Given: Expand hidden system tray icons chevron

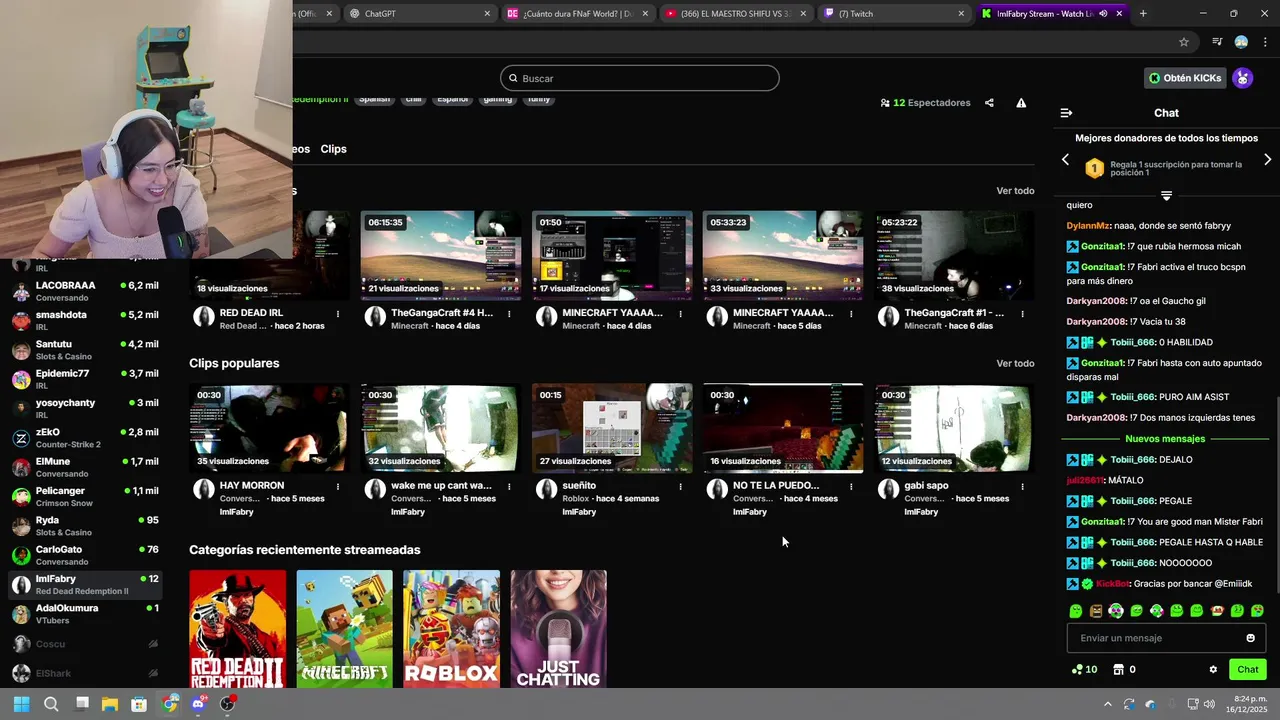Looking at the screenshot, I should (x=1107, y=704).
